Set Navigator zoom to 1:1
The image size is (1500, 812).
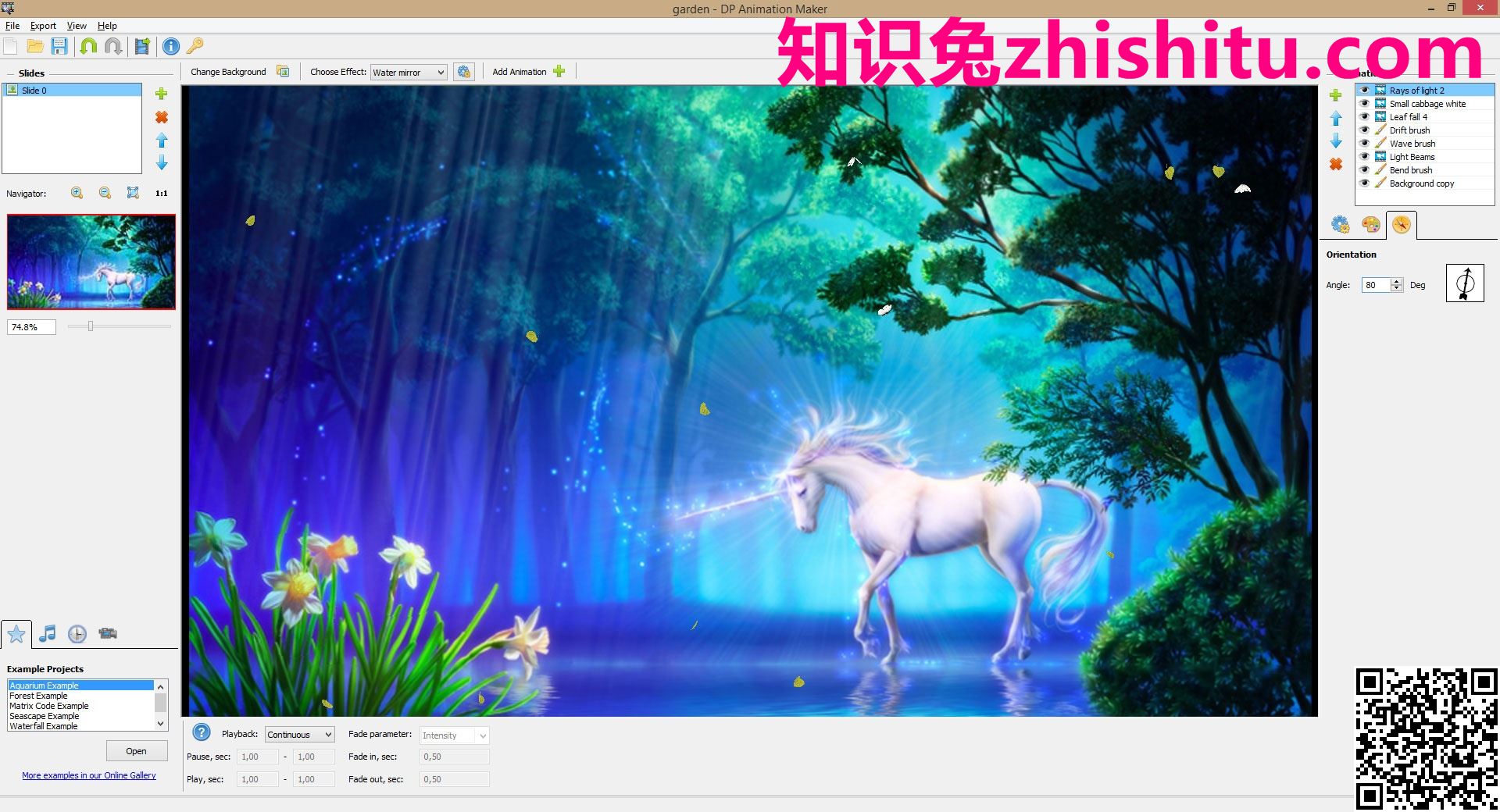(x=162, y=193)
